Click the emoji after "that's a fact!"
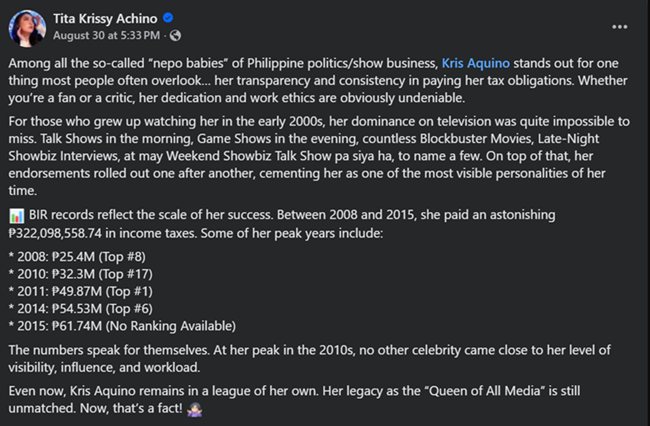650x426 pixels. click(x=194, y=409)
